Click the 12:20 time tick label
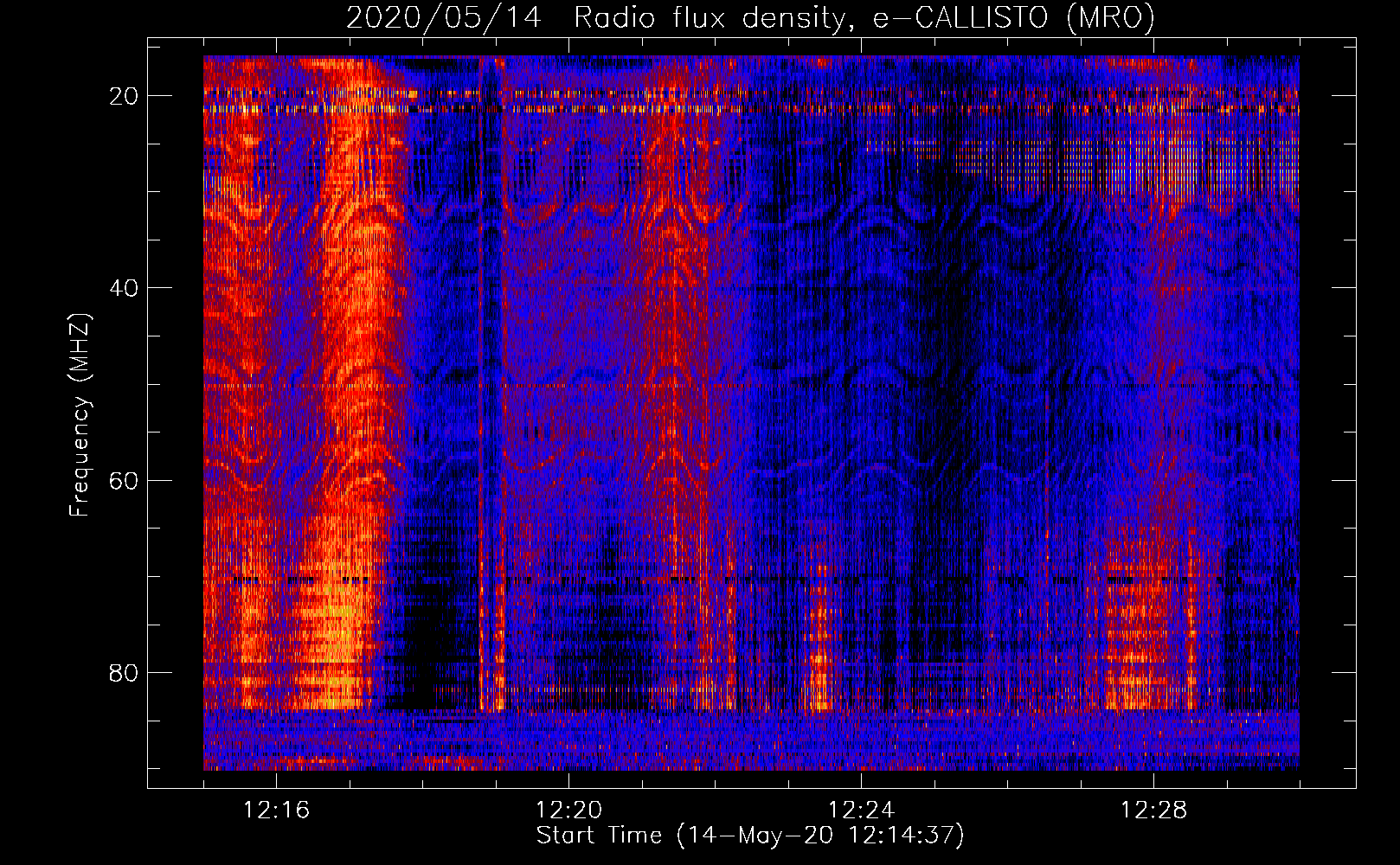The height and width of the screenshot is (865, 1400). pyautogui.click(x=568, y=811)
